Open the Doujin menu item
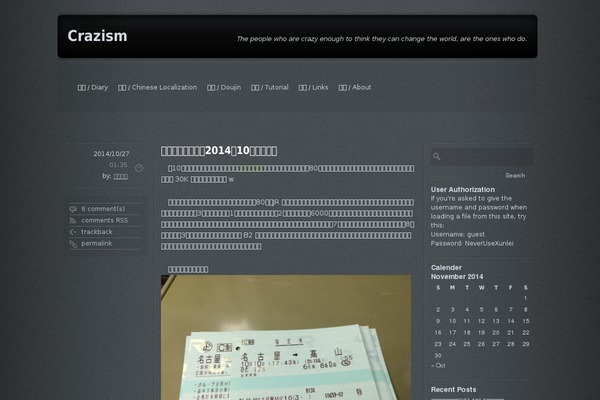Viewport: 600px width, 400px height. tap(224, 87)
